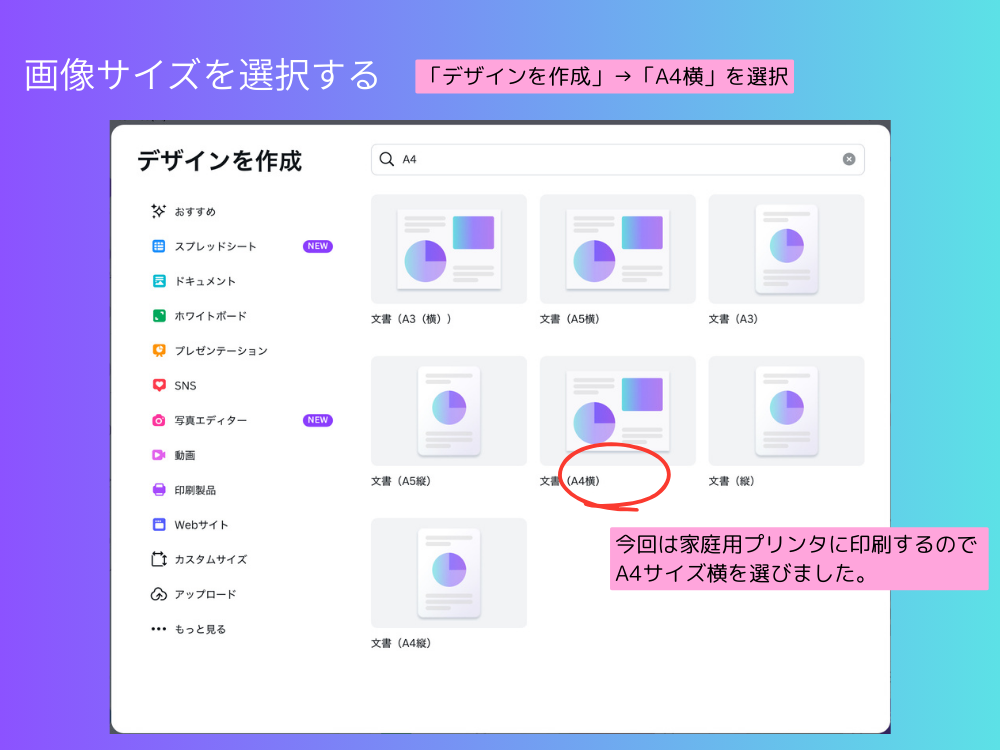Select the アップロード cloud icon

click(x=158, y=593)
